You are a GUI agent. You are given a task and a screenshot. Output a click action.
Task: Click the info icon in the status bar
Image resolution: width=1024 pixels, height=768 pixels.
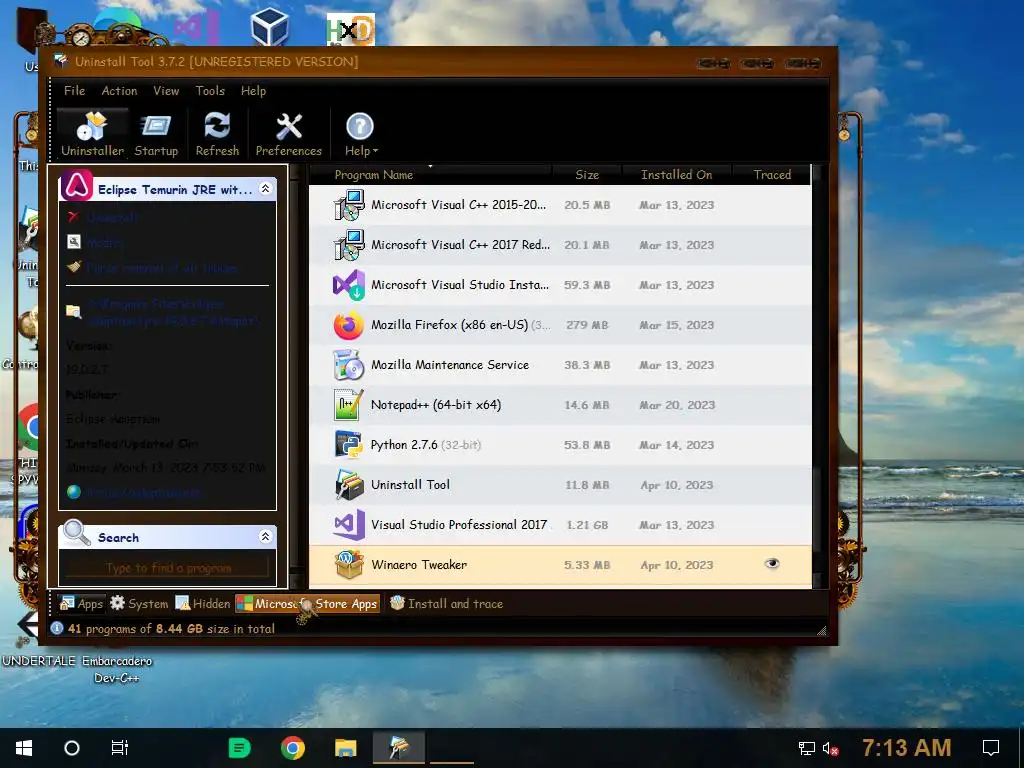[x=57, y=628]
